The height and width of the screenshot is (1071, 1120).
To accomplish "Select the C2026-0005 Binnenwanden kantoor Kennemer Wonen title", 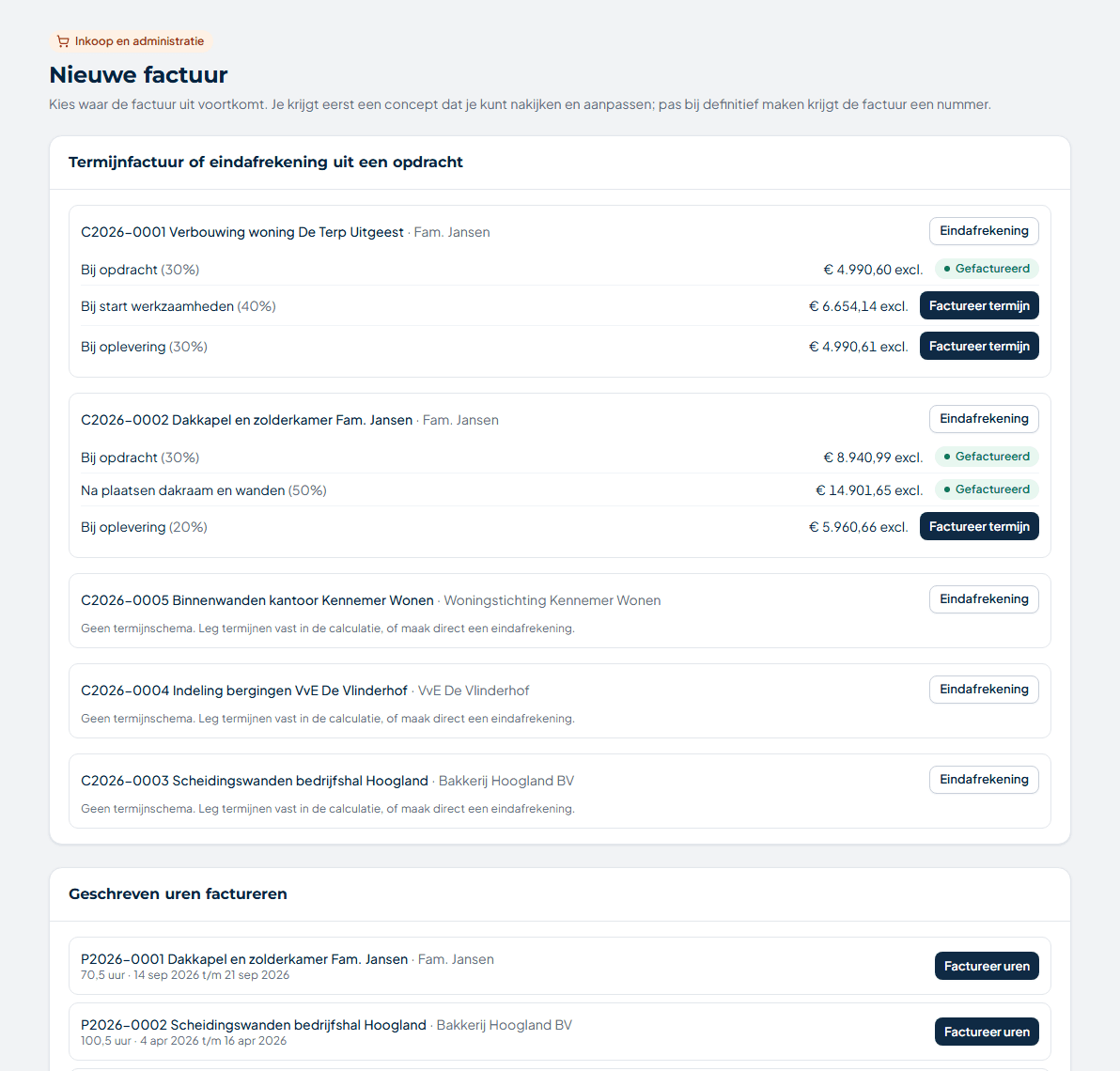I will 257,600.
